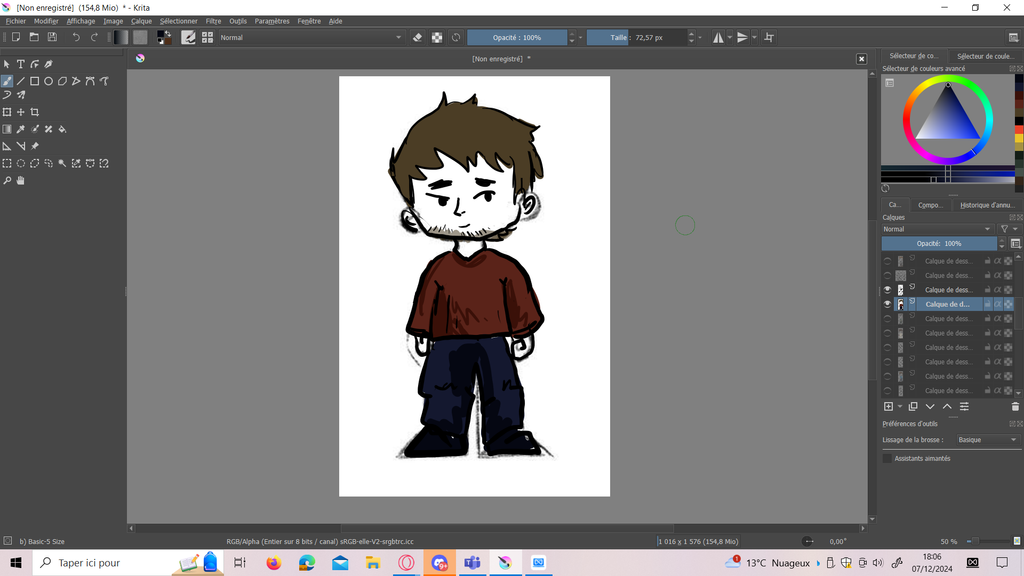Viewport: 1024px width, 576px height.
Task: Show the topmost hidden layer
Action: click(x=887, y=261)
